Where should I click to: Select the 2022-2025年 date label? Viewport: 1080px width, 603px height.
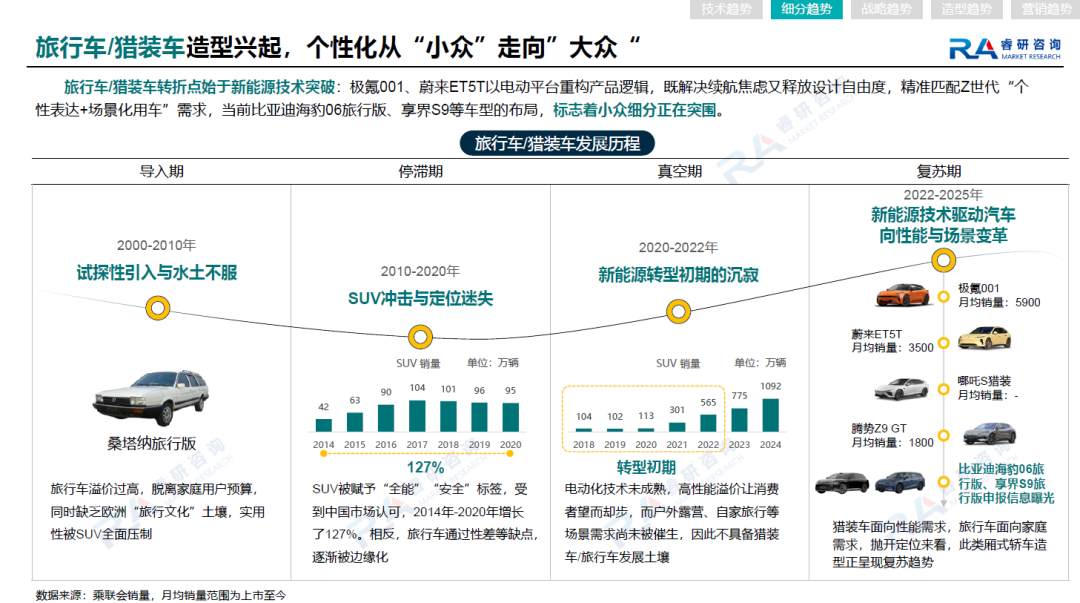[943, 195]
